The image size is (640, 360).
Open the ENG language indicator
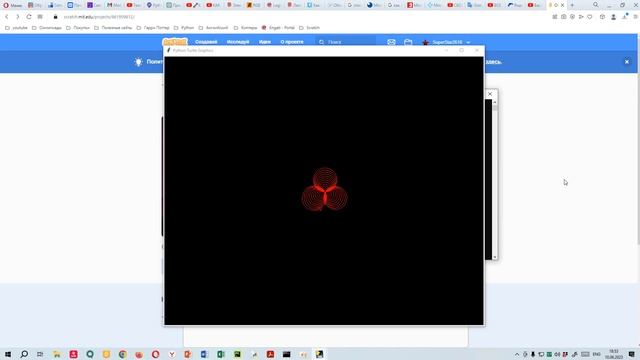pos(596,354)
